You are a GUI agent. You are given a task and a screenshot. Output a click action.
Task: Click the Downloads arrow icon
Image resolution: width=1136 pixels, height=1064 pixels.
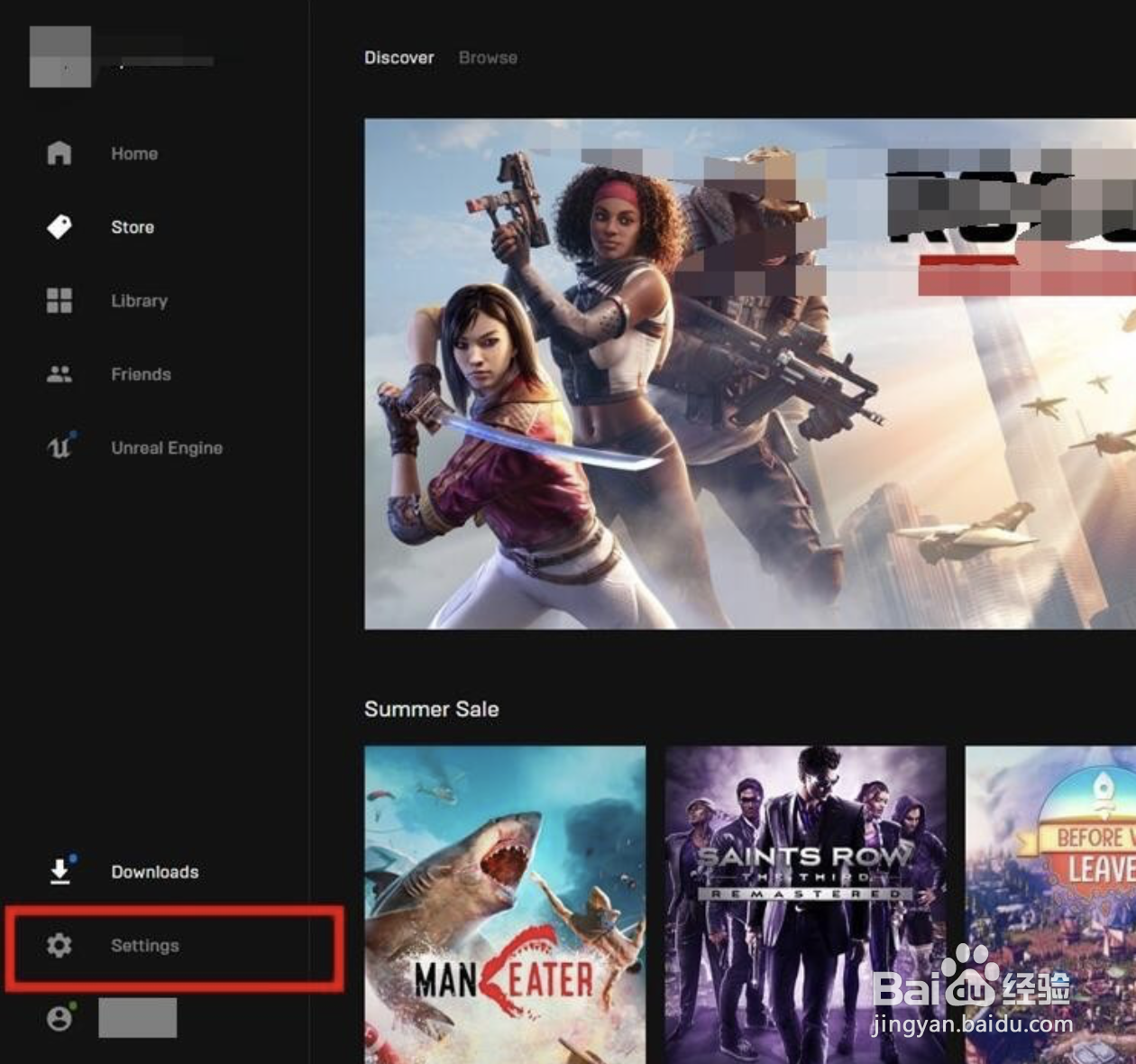coord(60,870)
